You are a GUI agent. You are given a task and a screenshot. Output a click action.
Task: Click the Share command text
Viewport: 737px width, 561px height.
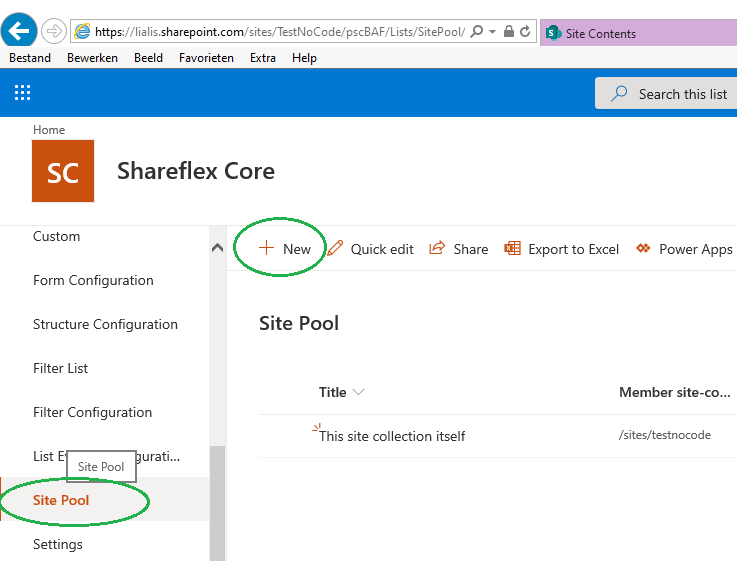pos(470,249)
